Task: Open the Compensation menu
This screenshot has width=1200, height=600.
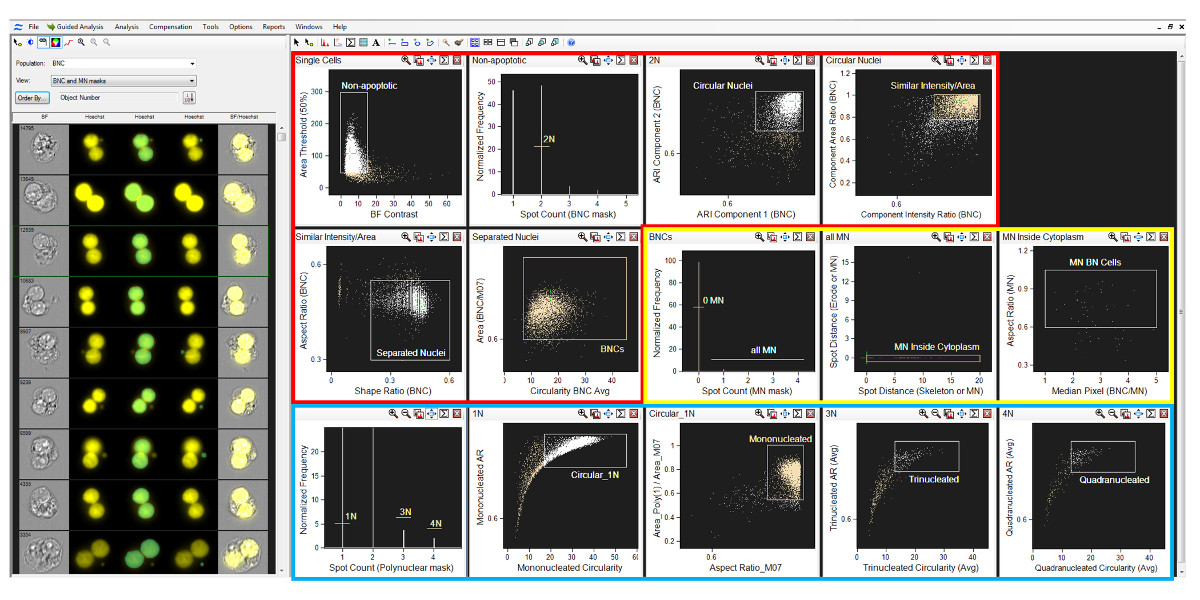Action: point(170,26)
